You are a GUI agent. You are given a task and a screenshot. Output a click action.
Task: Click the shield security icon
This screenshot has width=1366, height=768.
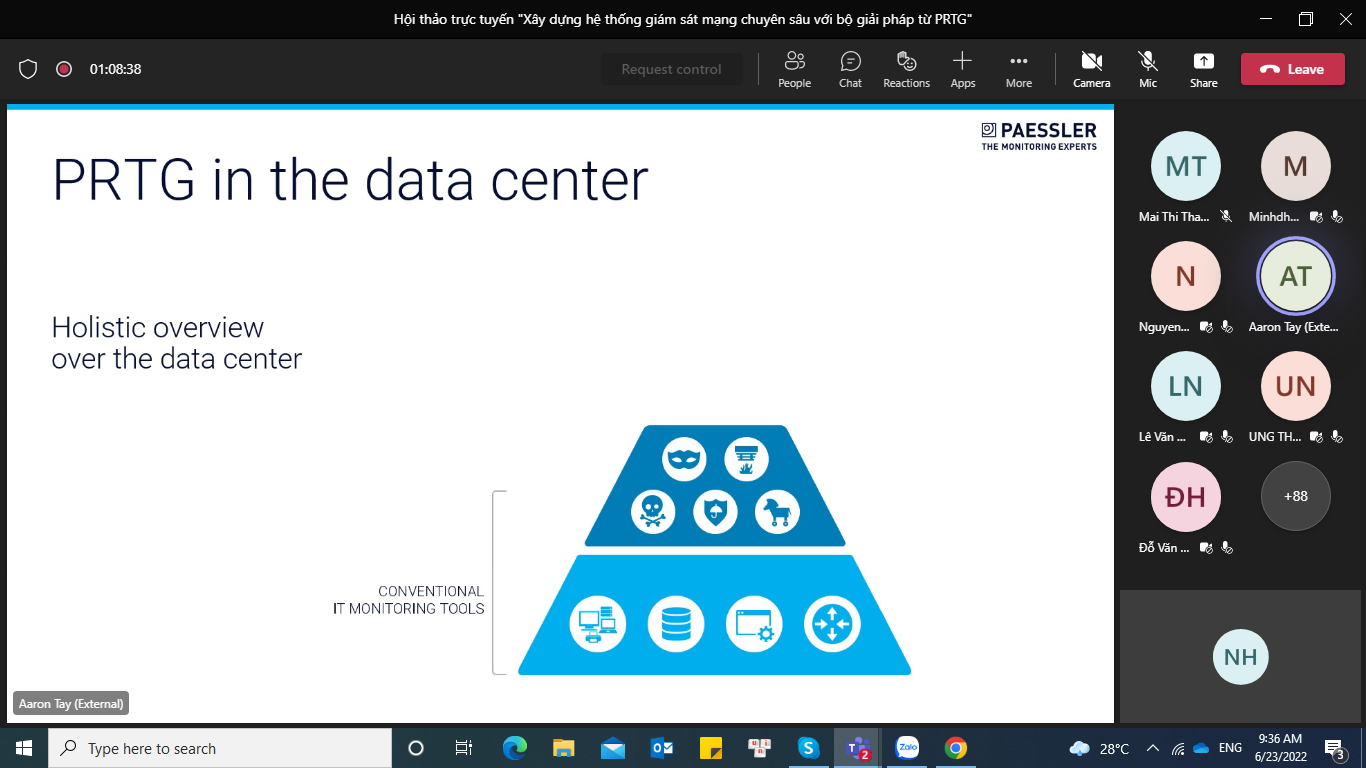coord(28,69)
